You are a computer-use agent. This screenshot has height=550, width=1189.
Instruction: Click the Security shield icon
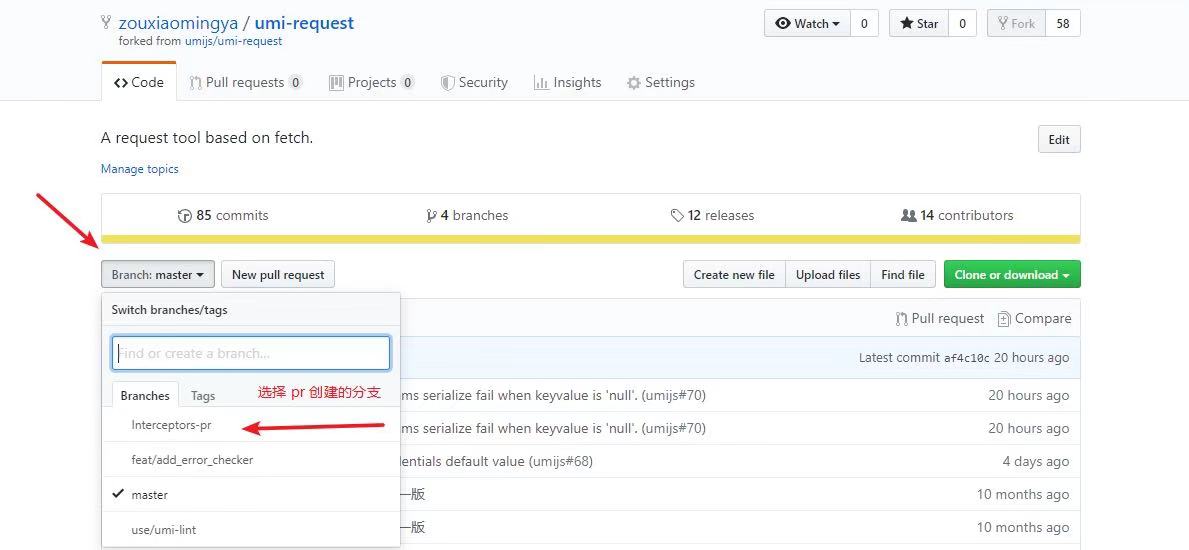[447, 83]
